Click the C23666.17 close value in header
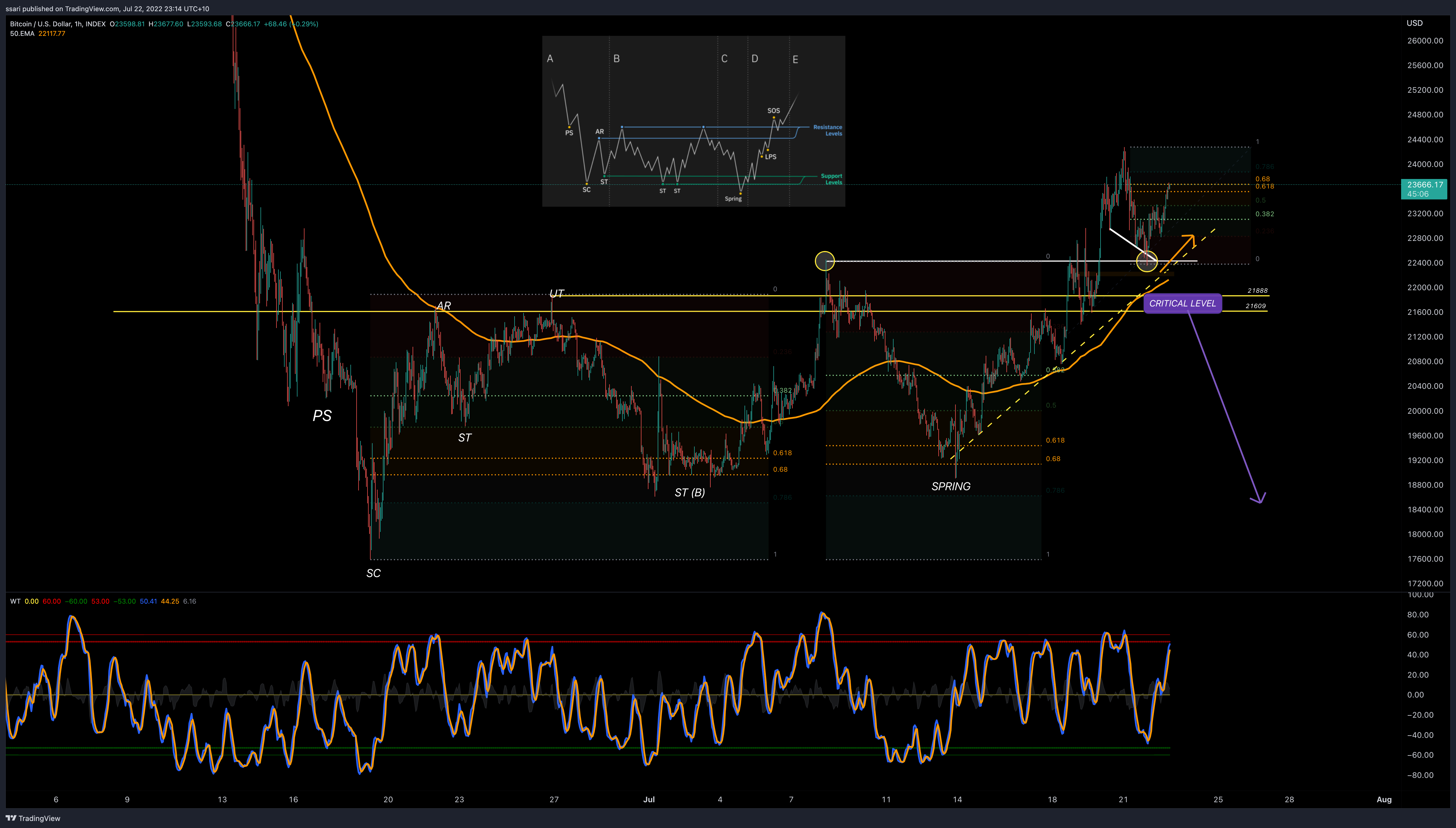The height and width of the screenshot is (828, 1456). tap(243, 24)
